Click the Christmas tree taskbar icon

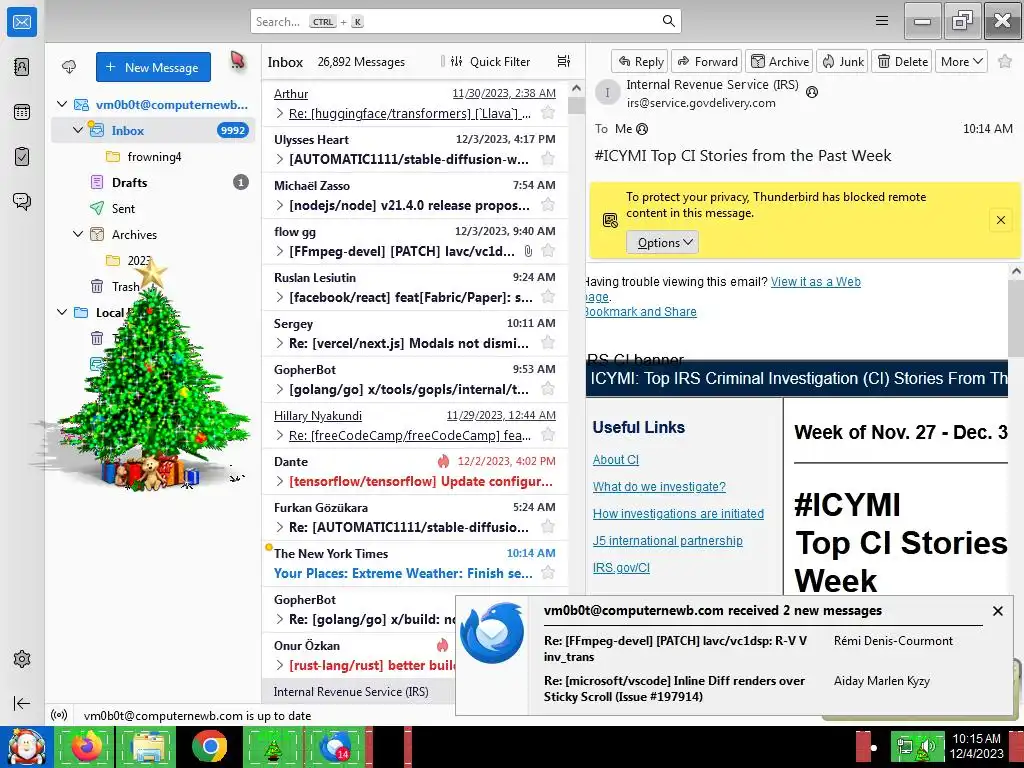click(x=272, y=746)
